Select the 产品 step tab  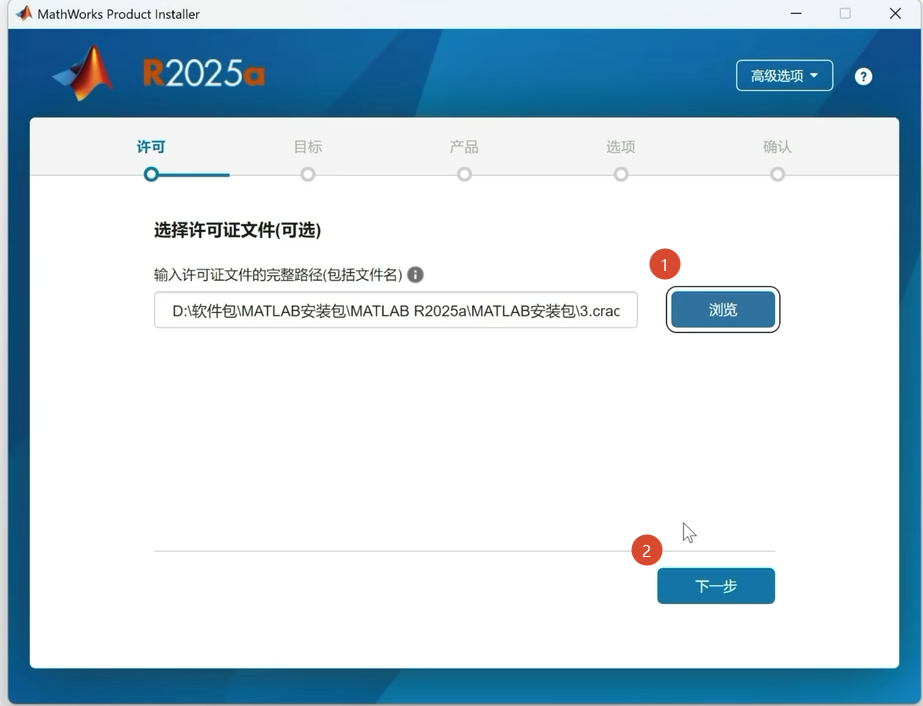tap(464, 147)
